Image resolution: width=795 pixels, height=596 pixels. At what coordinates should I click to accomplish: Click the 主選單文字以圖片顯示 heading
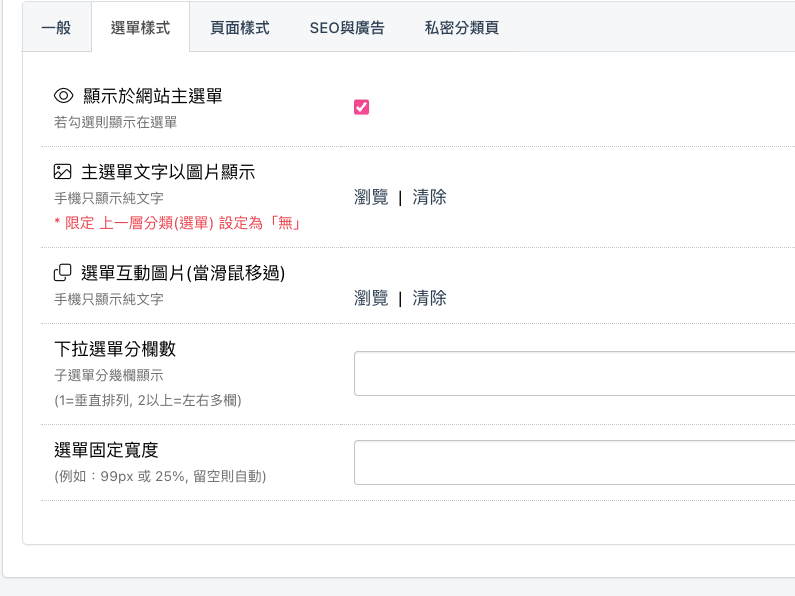pyautogui.click(x=168, y=172)
